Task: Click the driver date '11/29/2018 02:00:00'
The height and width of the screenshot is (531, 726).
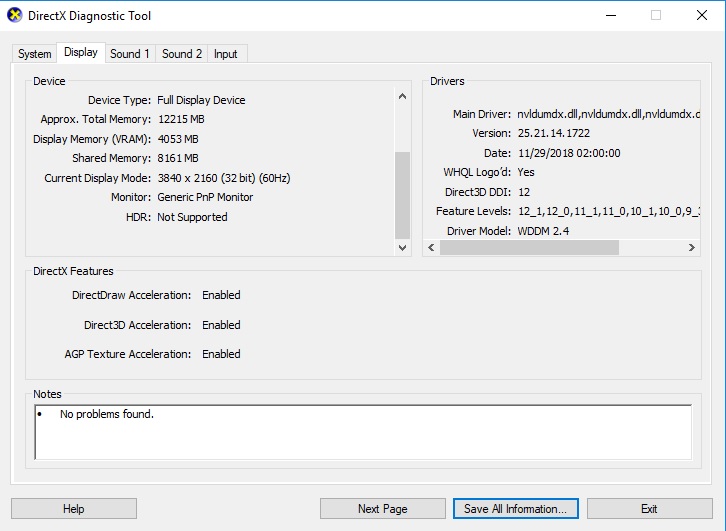Action: click(569, 153)
